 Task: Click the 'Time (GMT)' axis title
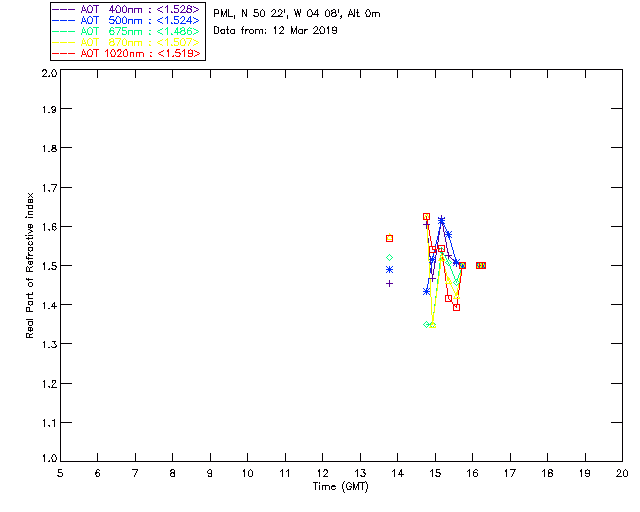click(x=340, y=487)
